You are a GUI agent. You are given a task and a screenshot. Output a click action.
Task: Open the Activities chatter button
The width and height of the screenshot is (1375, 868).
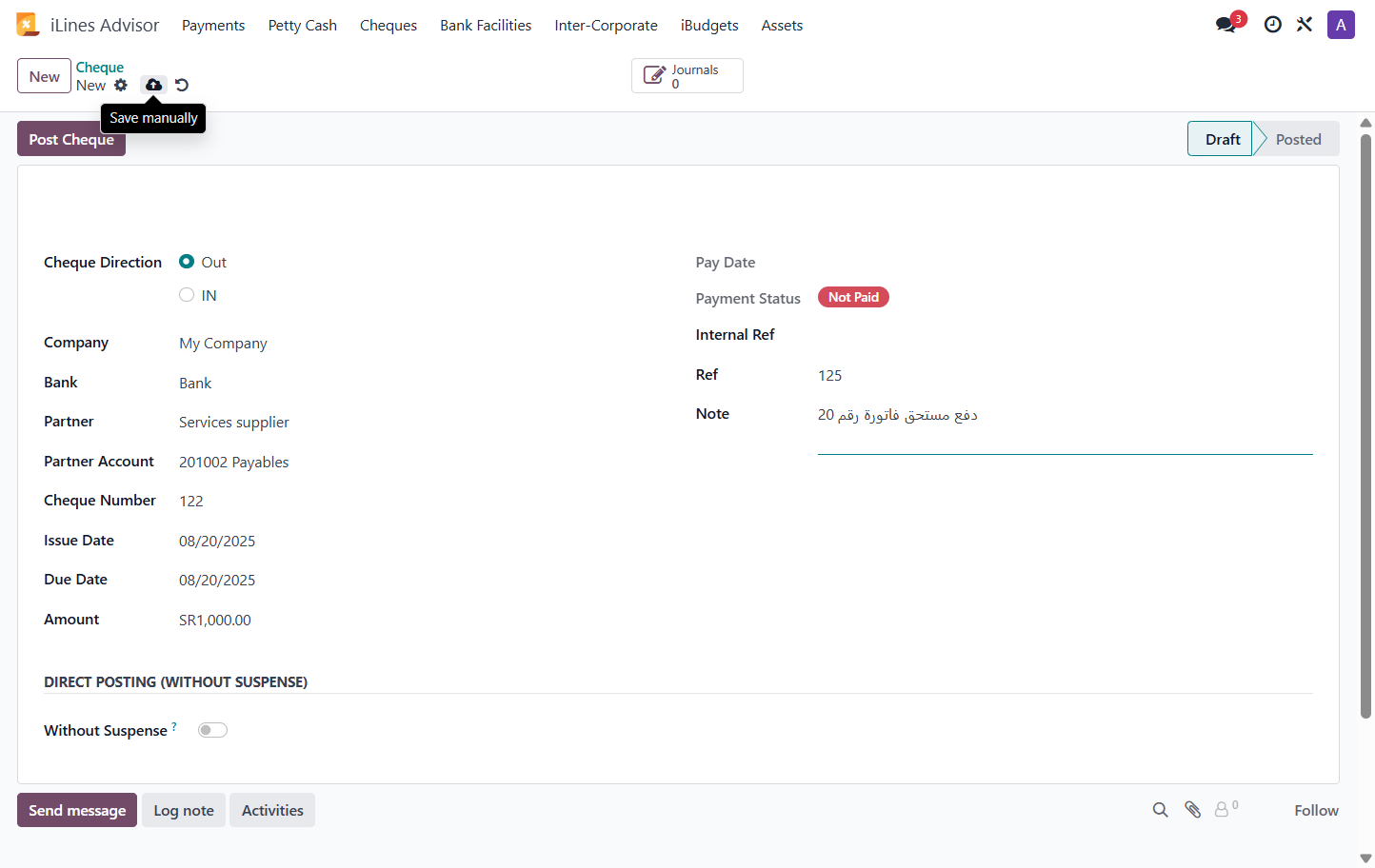272,810
